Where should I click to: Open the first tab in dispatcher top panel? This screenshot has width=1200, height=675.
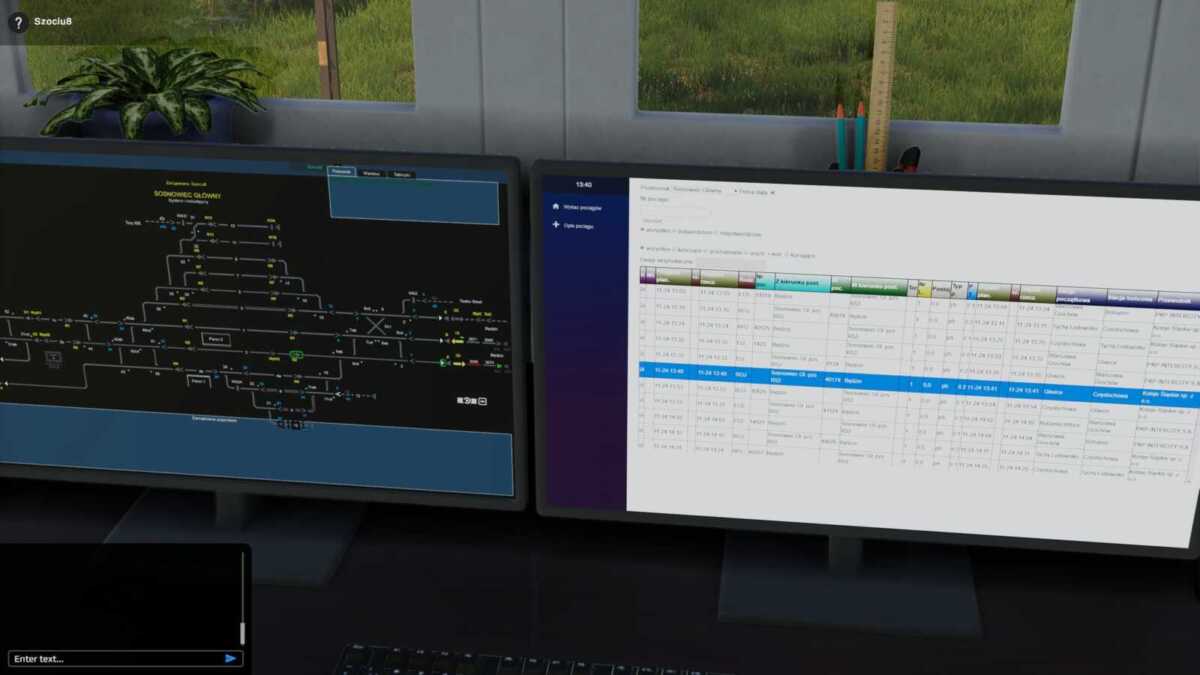(x=341, y=173)
